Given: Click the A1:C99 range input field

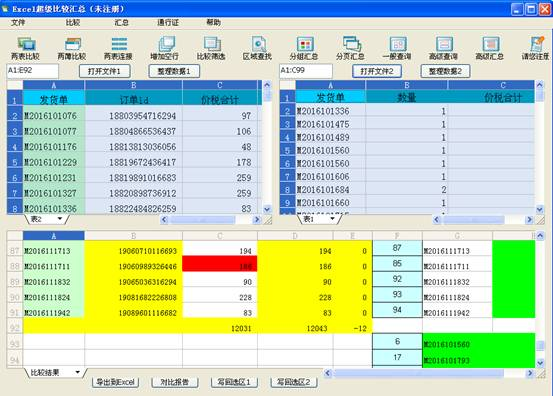Looking at the screenshot, I should [306, 71].
